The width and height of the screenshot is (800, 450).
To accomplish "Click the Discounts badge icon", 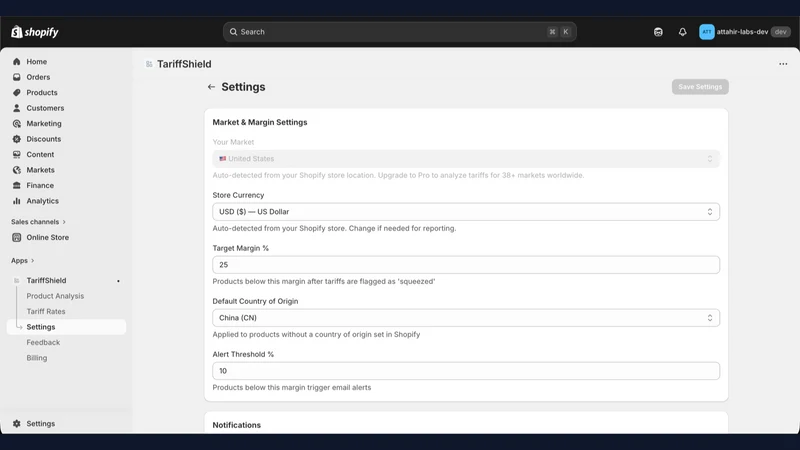I will (x=17, y=139).
